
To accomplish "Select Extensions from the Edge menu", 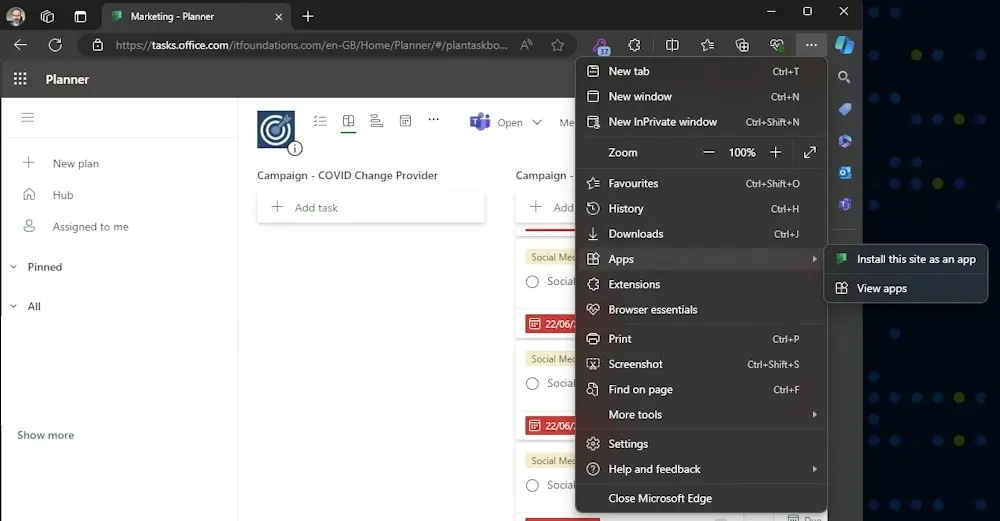I will click(634, 284).
